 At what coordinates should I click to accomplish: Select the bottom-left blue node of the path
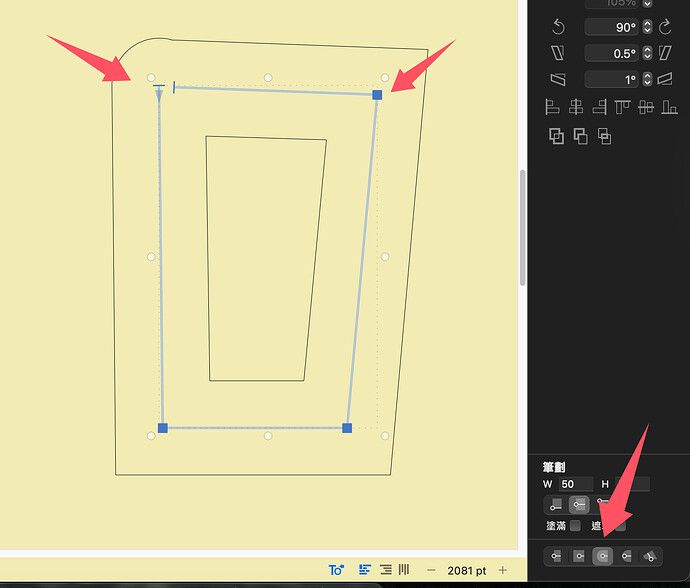[163, 428]
